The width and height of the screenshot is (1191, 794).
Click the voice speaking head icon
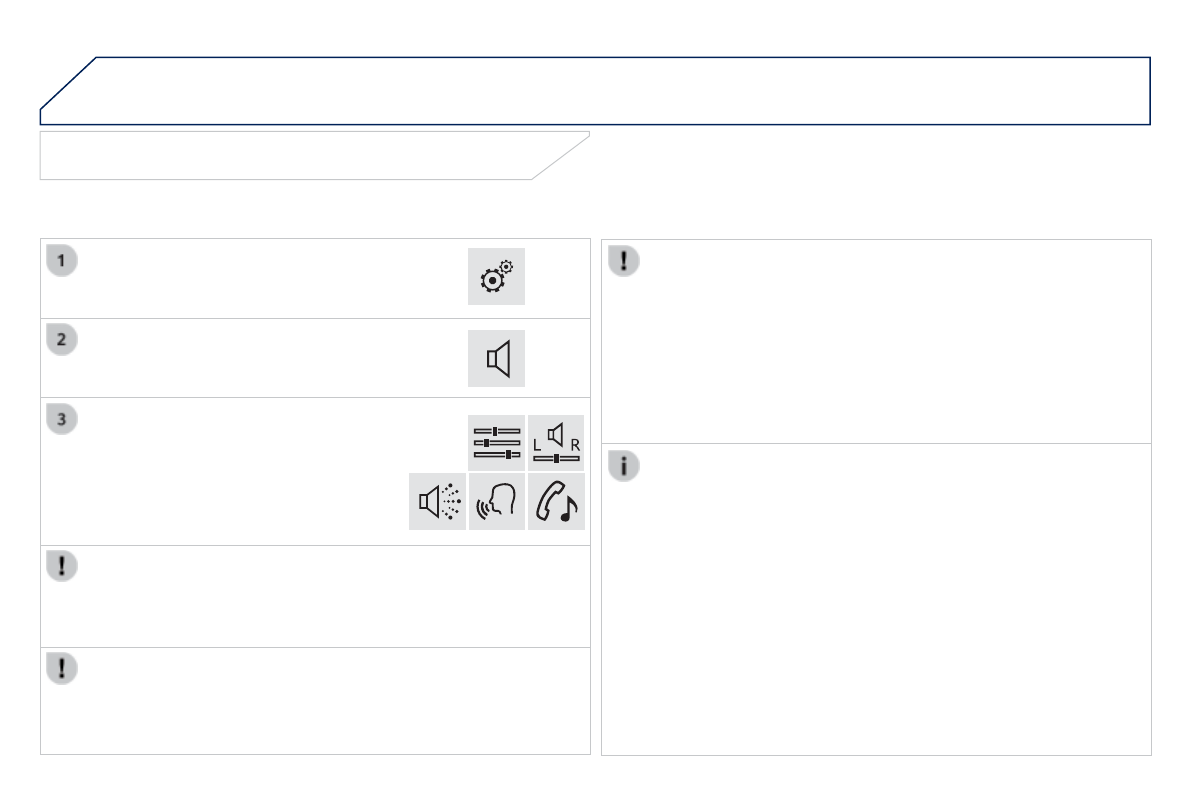pyautogui.click(x=496, y=502)
